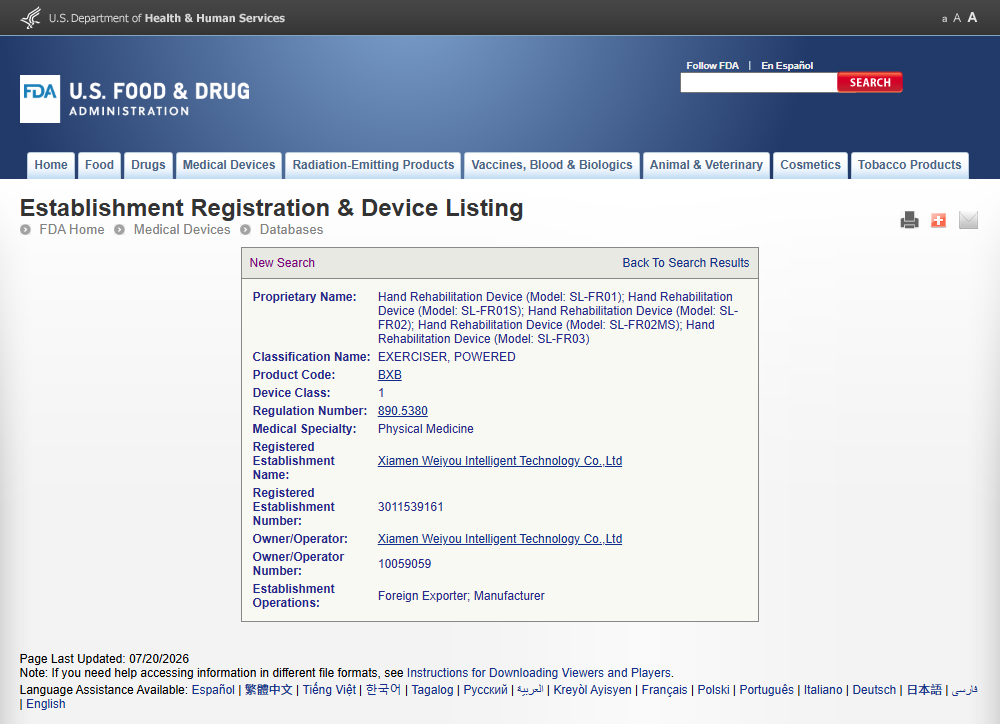Viewport: 1000px width, 724px height.
Task: Select the smallest text size 'a'
Action: [945, 19]
